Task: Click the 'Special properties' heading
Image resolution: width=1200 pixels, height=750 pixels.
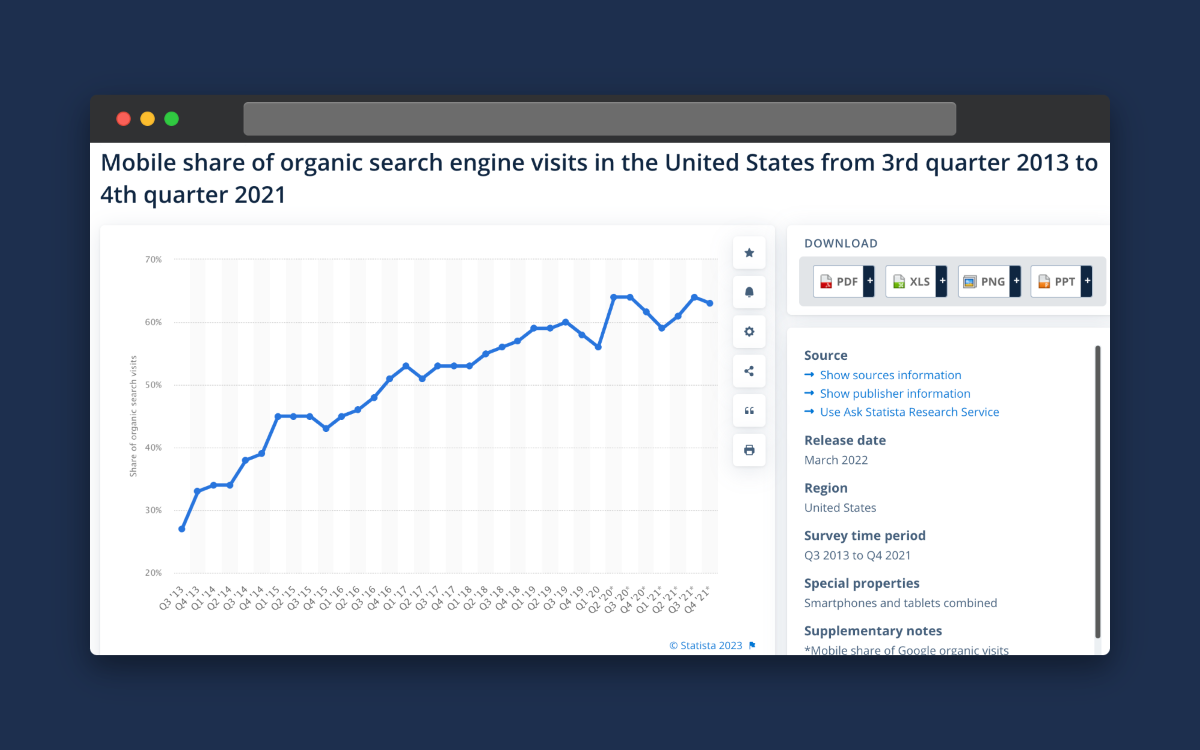Action: tap(862, 583)
